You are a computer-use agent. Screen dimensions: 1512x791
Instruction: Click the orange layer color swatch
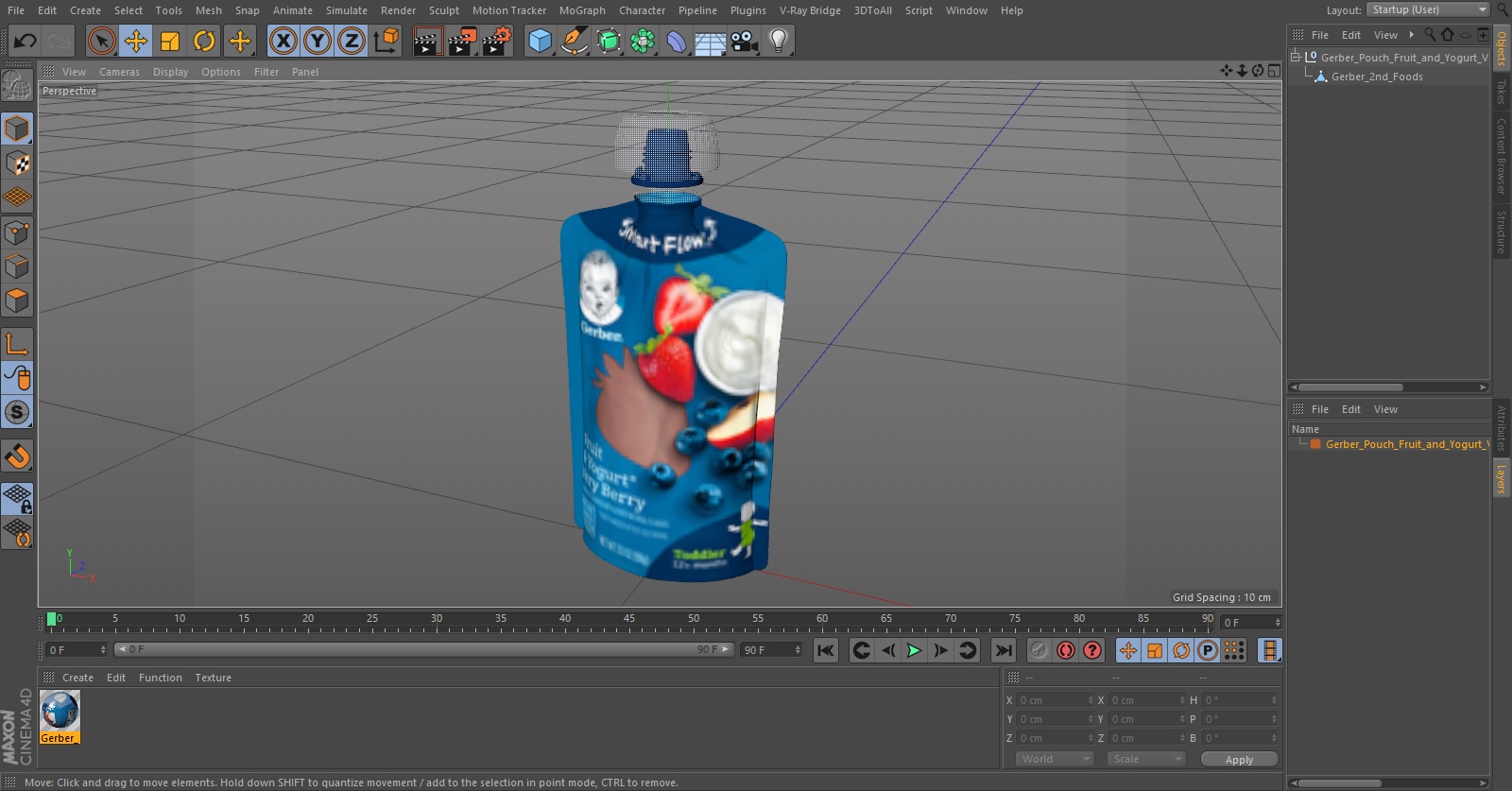point(1315,444)
